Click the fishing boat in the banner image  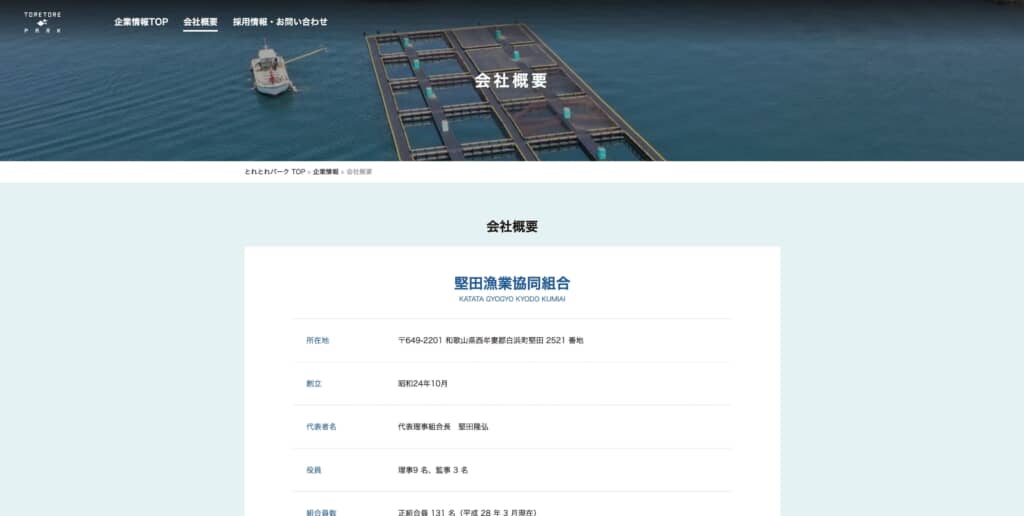[x=271, y=71]
